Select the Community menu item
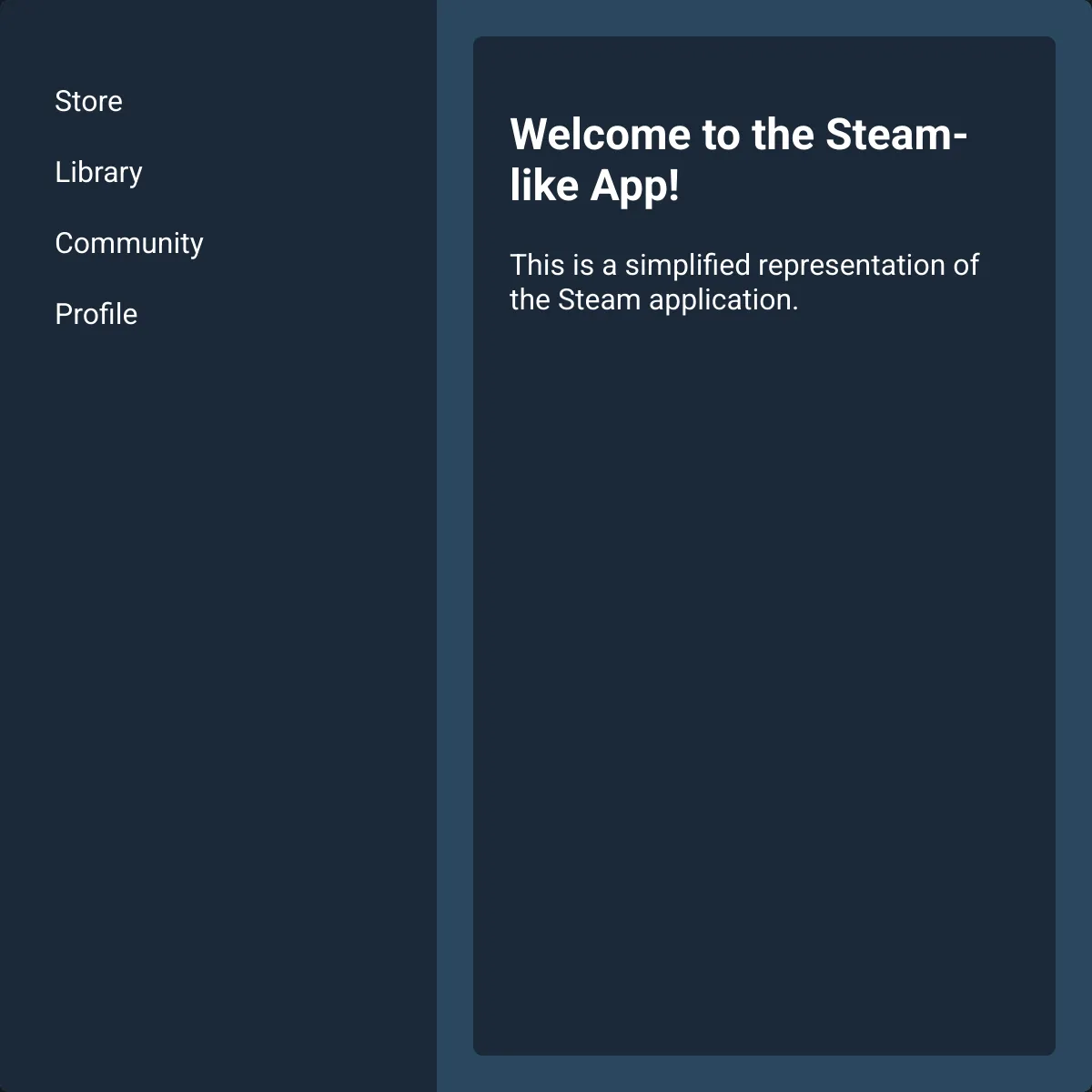The width and height of the screenshot is (1092, 1092). [129, 243]
